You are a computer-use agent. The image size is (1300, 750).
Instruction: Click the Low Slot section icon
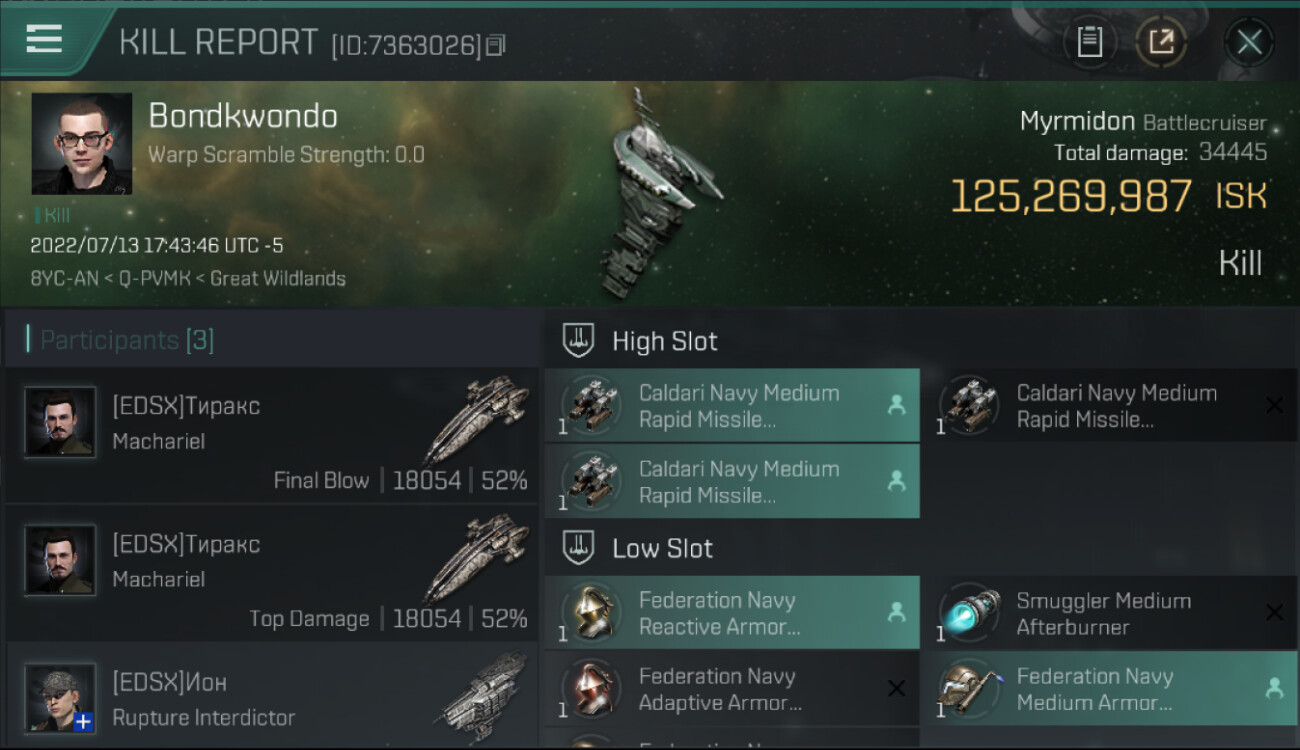578,548
